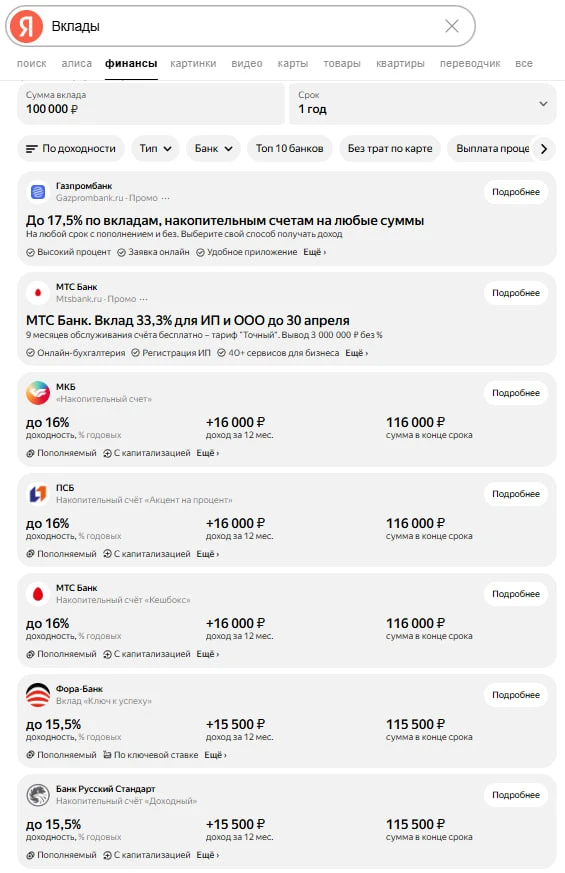Click the МКБ bank logo
Screen dimensions: 565x873
(38, 393)
